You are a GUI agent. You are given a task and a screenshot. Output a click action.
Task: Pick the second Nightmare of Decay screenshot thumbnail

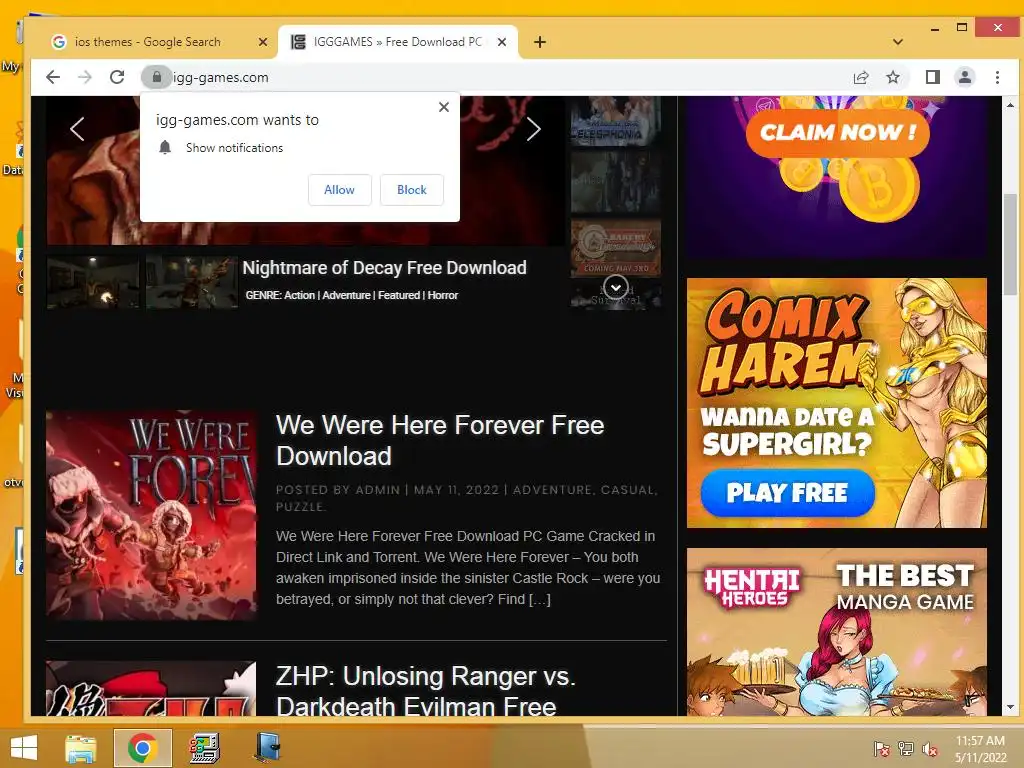pyautogui.click(x=191, y=282)
